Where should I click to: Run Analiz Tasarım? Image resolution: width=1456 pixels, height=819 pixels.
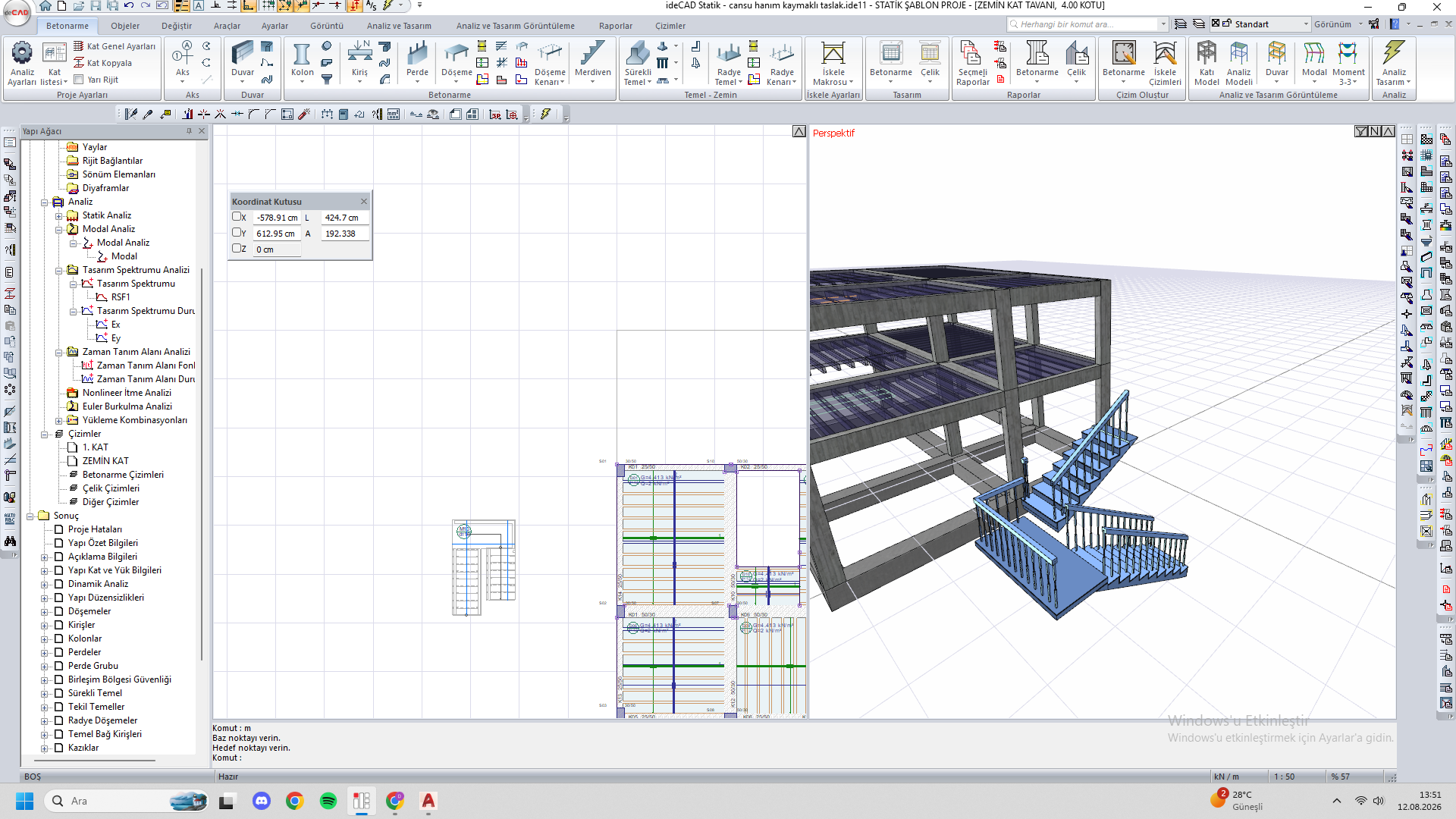coord(1394,64)
